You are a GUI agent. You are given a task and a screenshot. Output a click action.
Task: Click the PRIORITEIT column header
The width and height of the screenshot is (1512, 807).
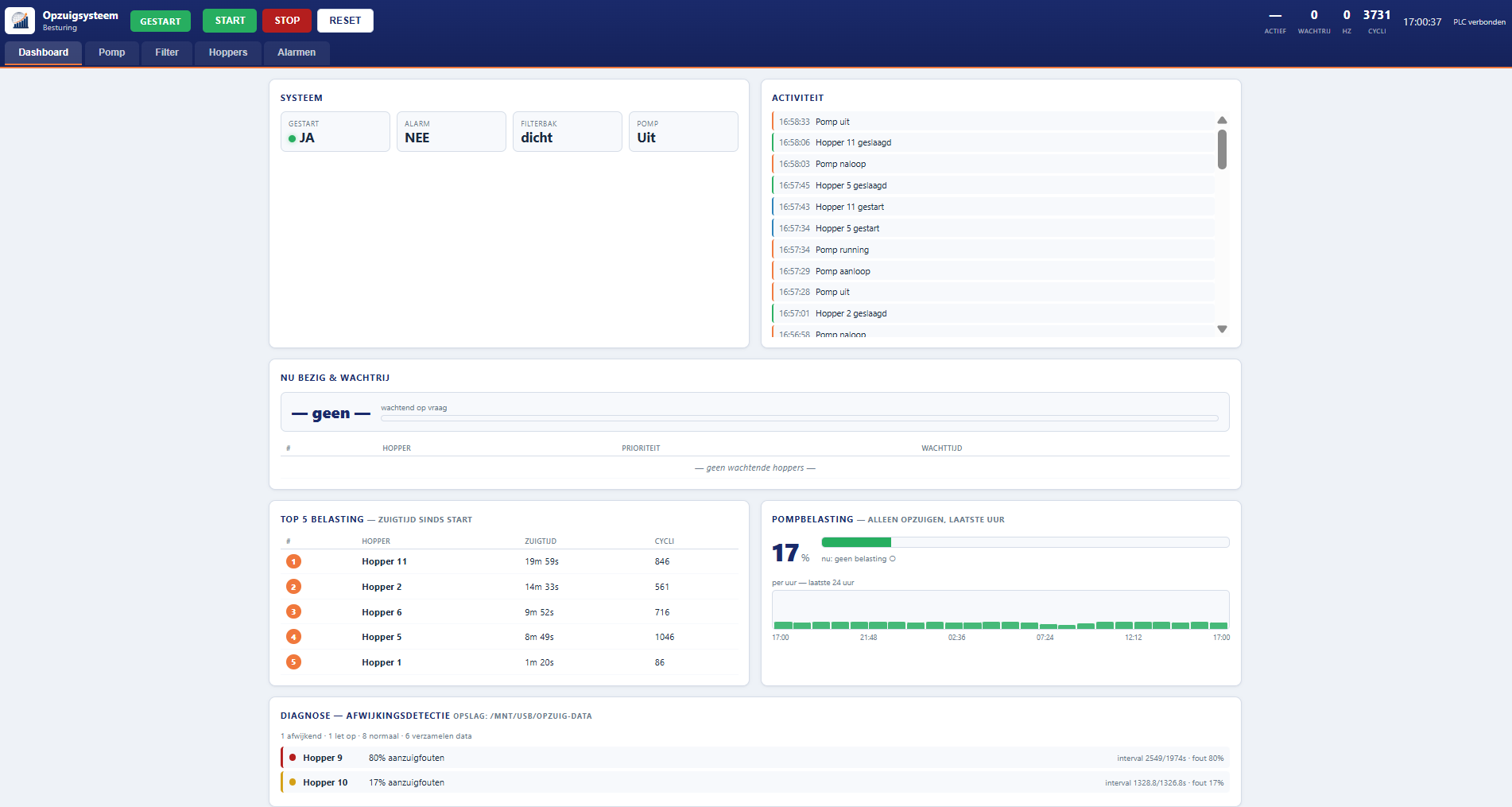(x=641, y=448)
